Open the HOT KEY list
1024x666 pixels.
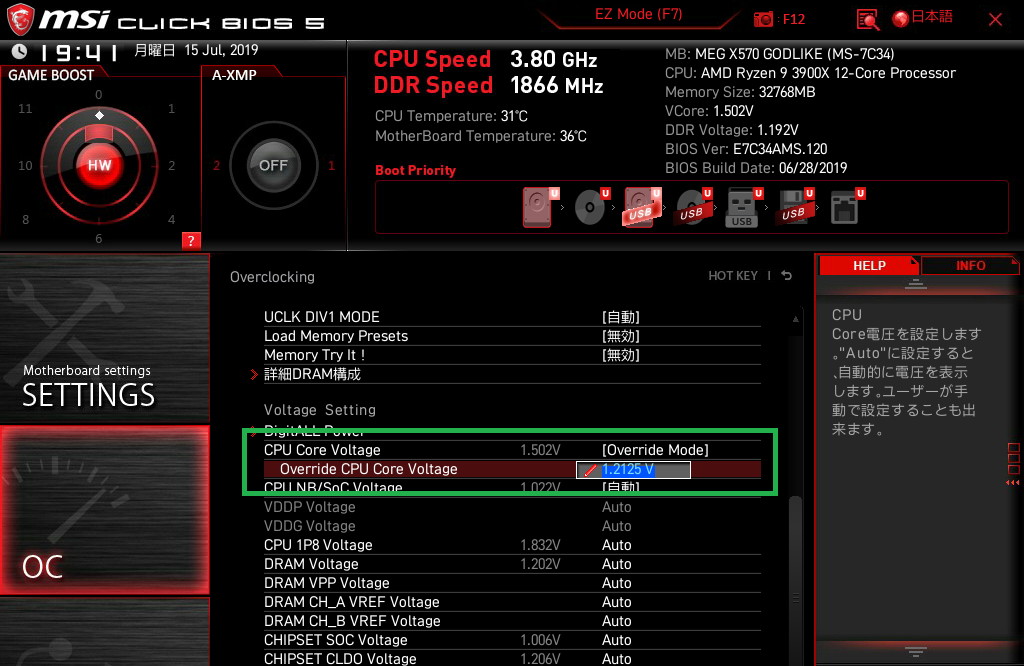pyautogui.click(x=733, y=276)
